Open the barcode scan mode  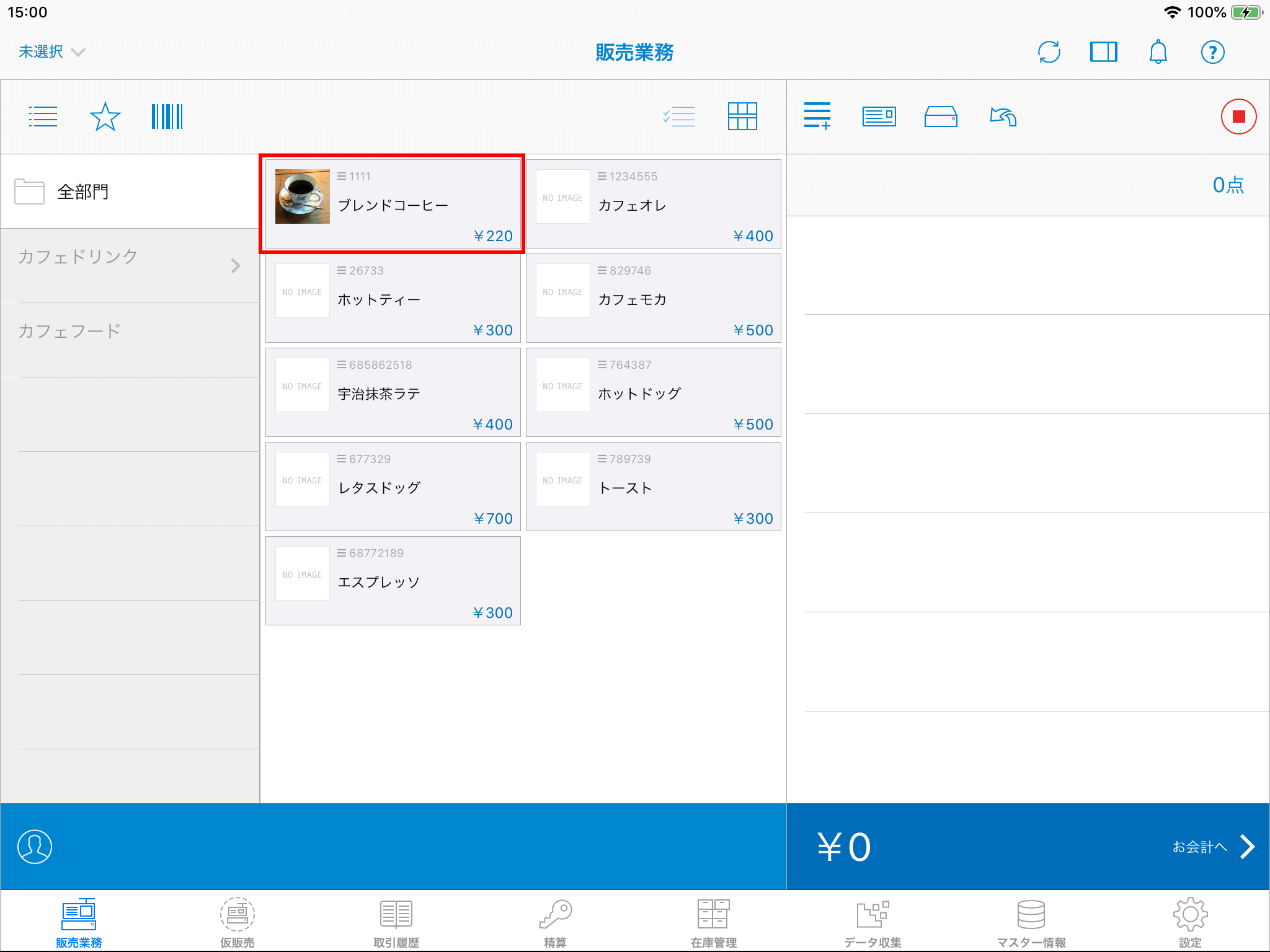pyautogui.click(x=167, y=117)
